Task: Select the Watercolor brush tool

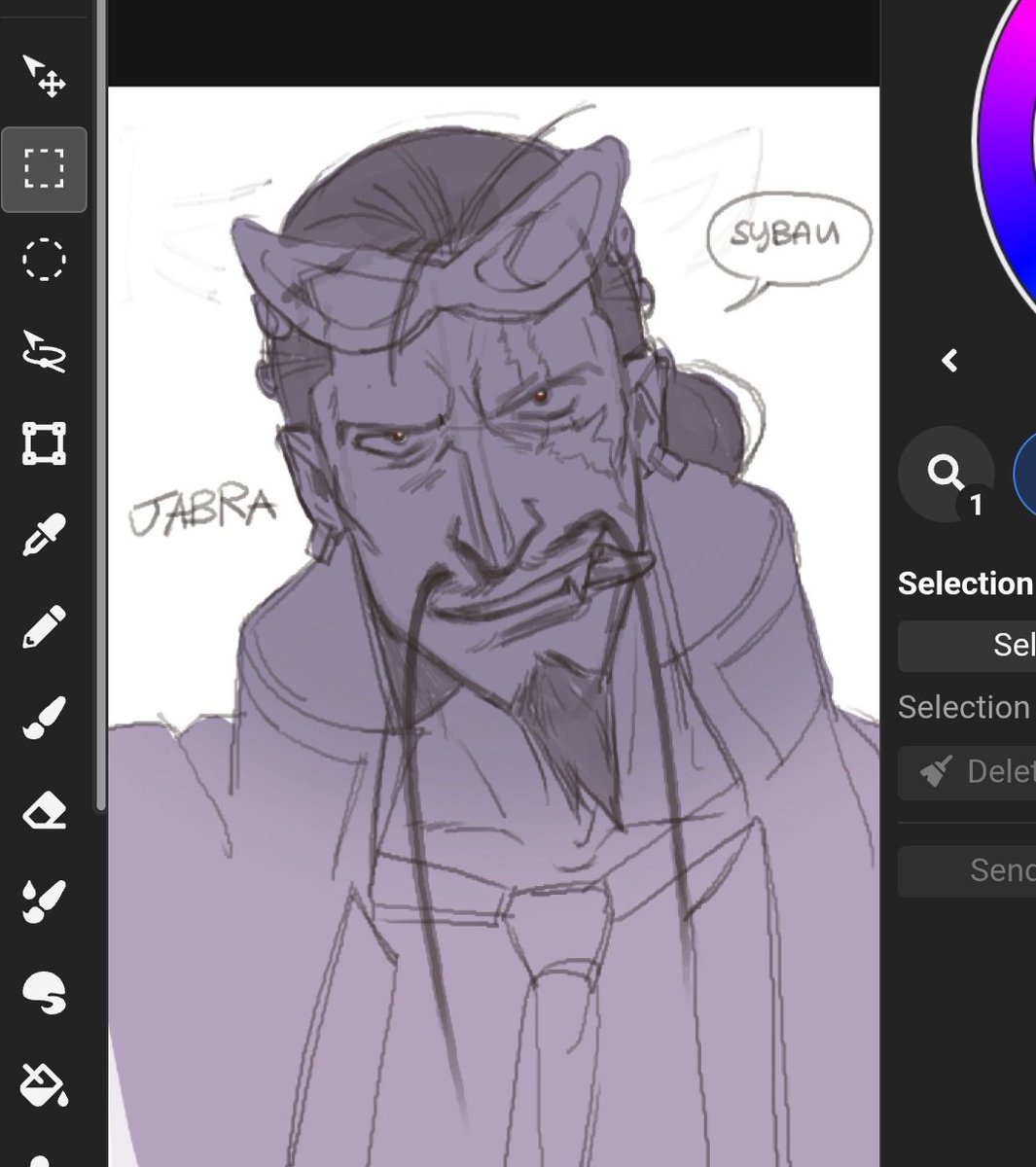Action: click(x=44, y=902)
